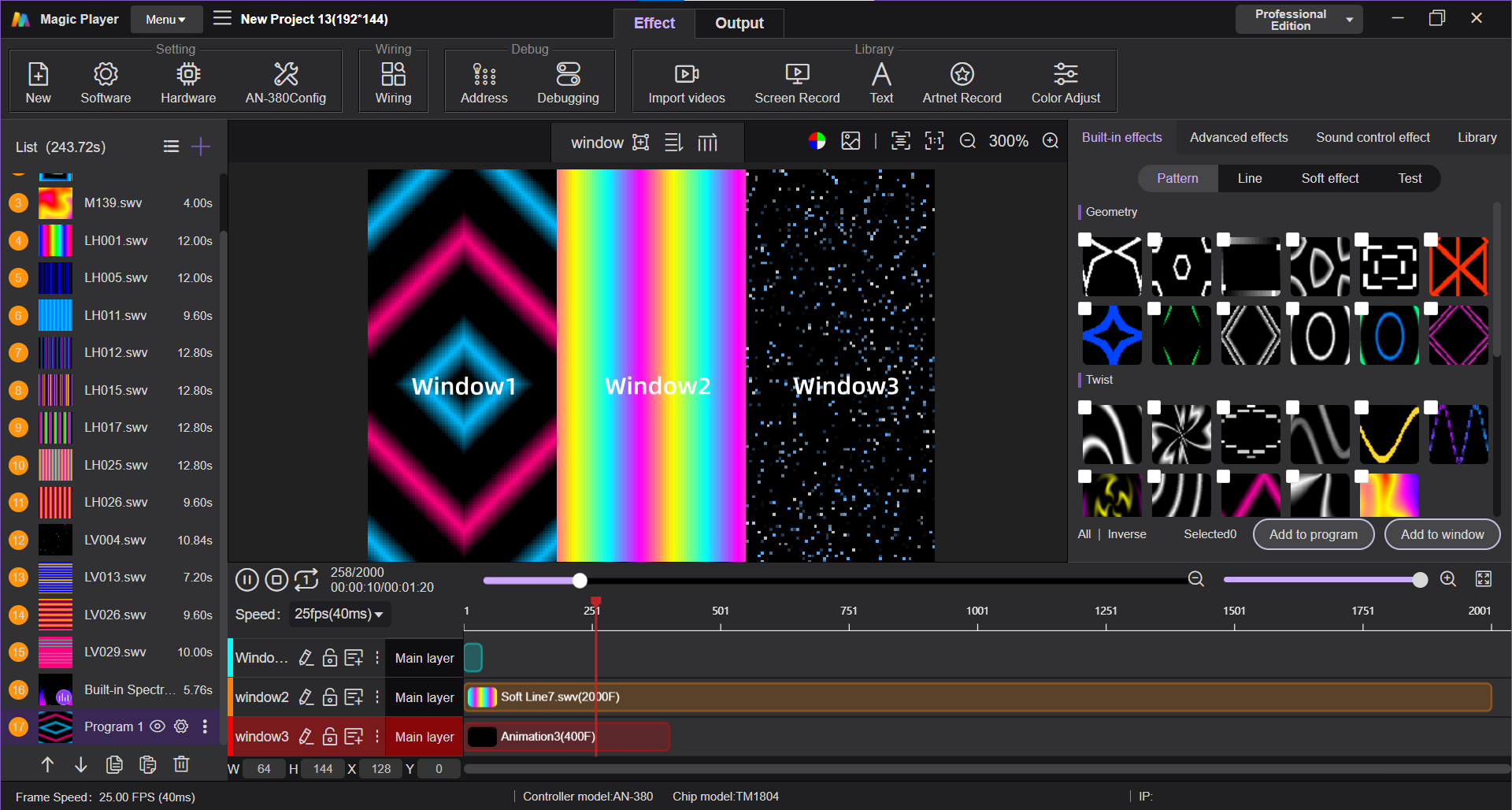This screenshot has width=1512, height=810.
Task: Toggle lock on first Window track
Action: tap(330, 658)
